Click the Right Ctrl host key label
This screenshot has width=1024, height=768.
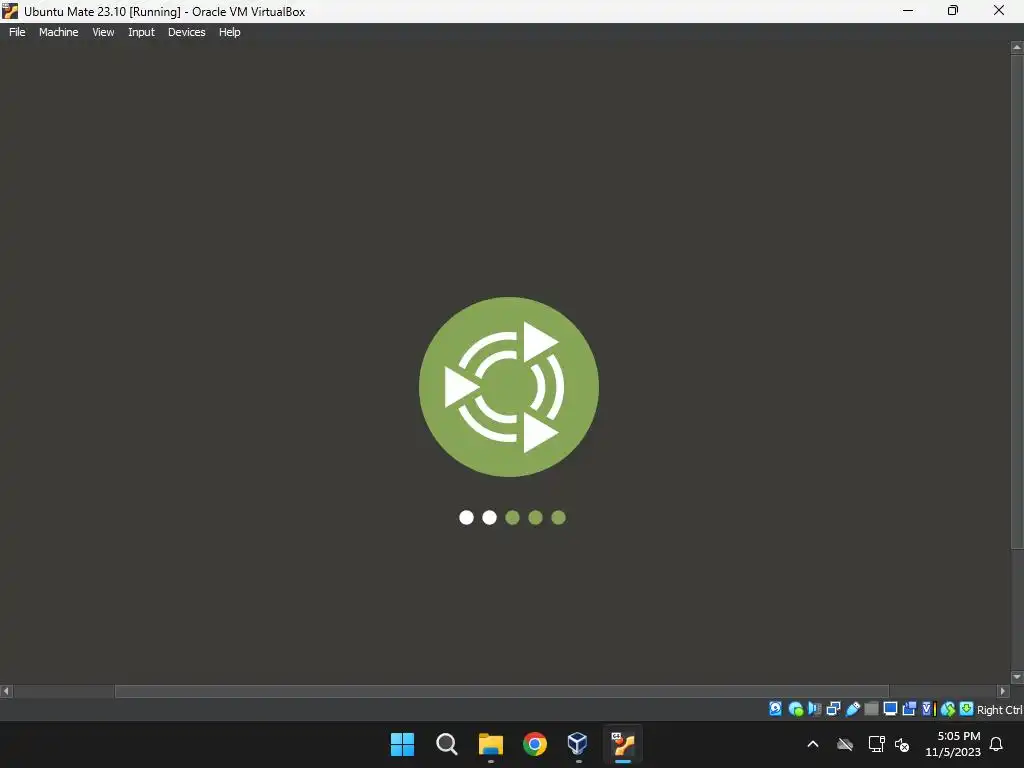tap(999, 710)
